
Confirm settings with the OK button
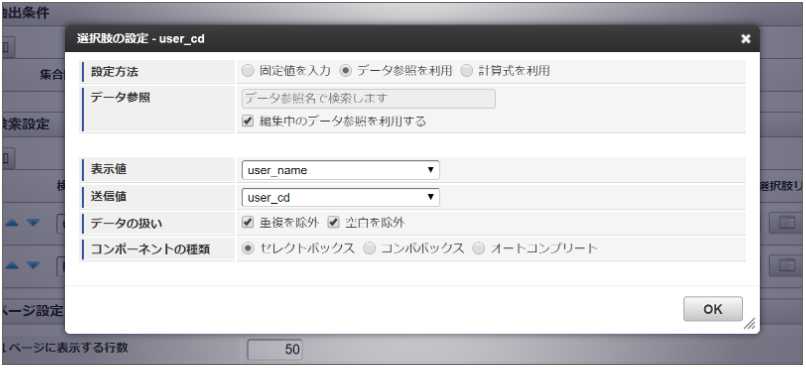click(x=712, y=309)
